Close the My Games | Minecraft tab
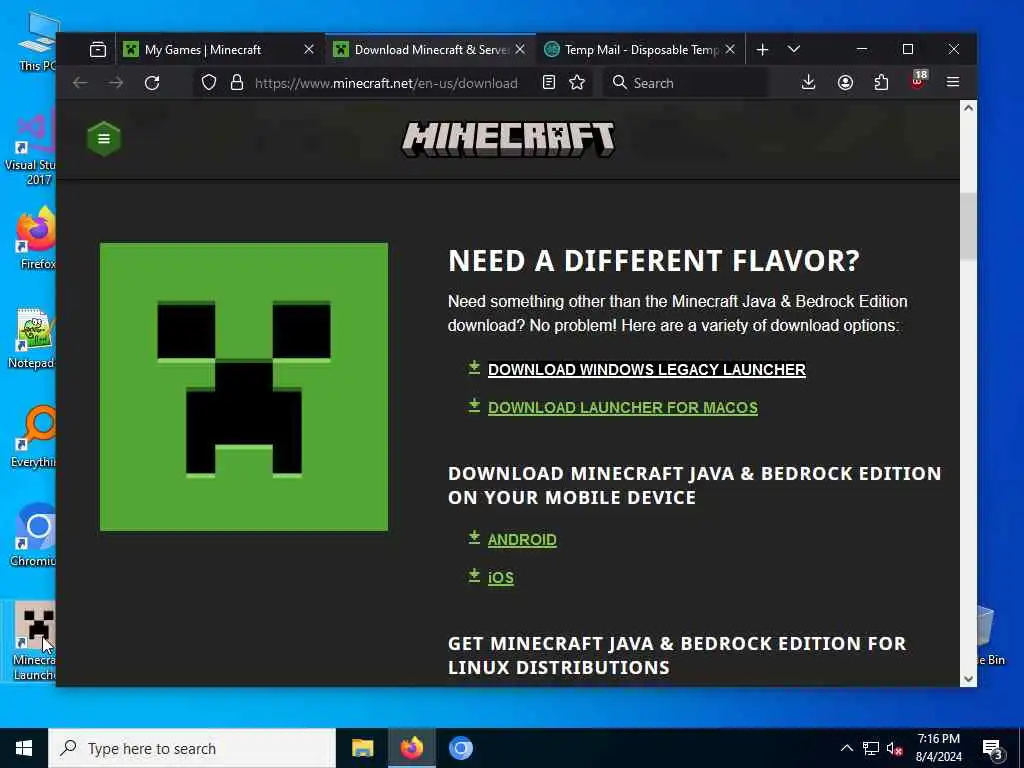The image size is (1024, 768). 309,50
